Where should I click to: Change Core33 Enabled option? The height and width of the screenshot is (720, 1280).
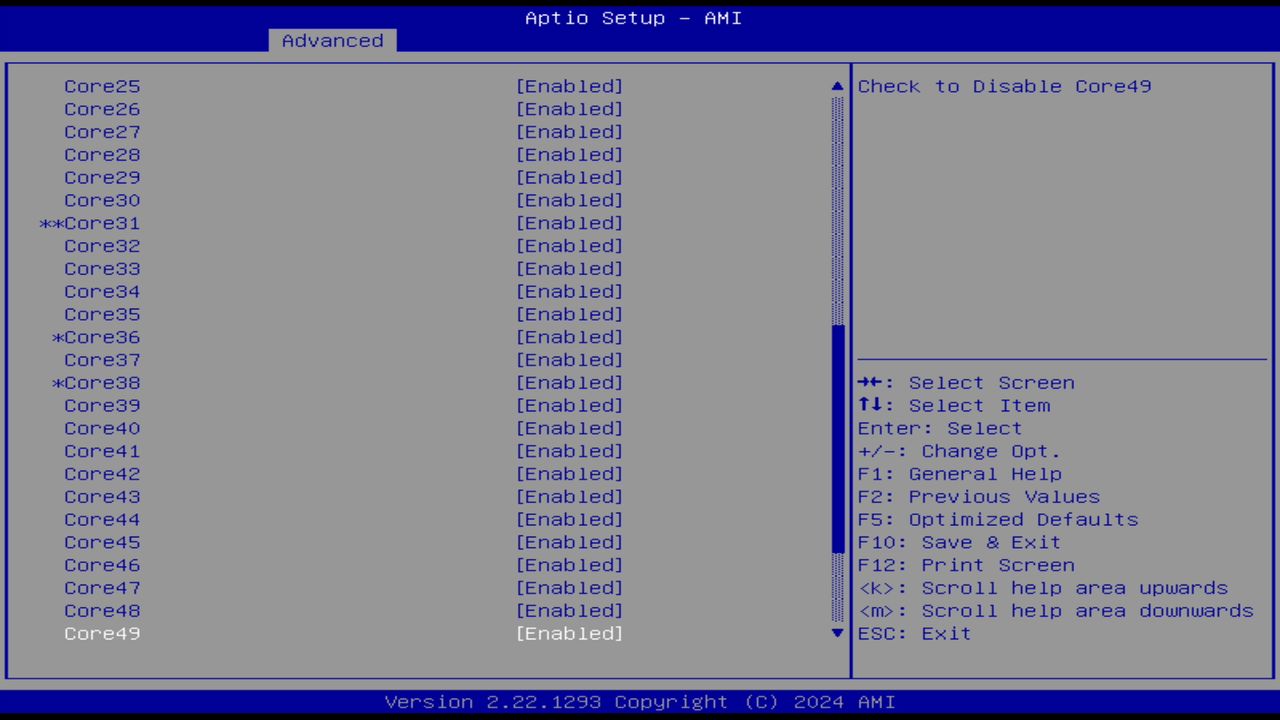point(569,269)
